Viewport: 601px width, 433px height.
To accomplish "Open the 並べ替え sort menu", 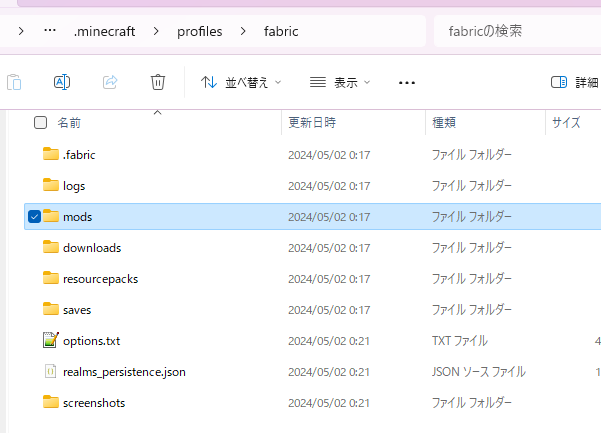I will click(241, 82).
